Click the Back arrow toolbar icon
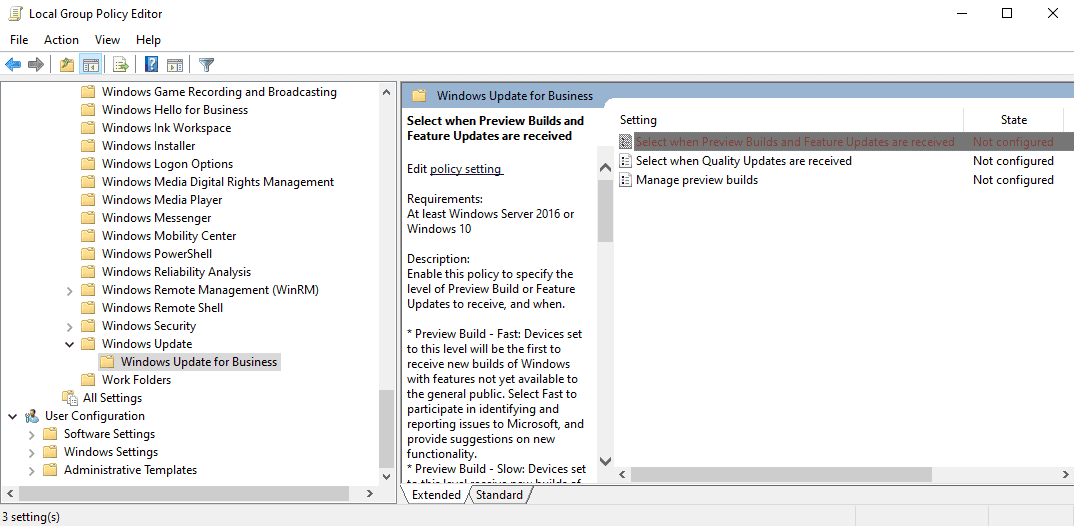Viewport: 1074px width, 526px height. [x=13, y=65]
